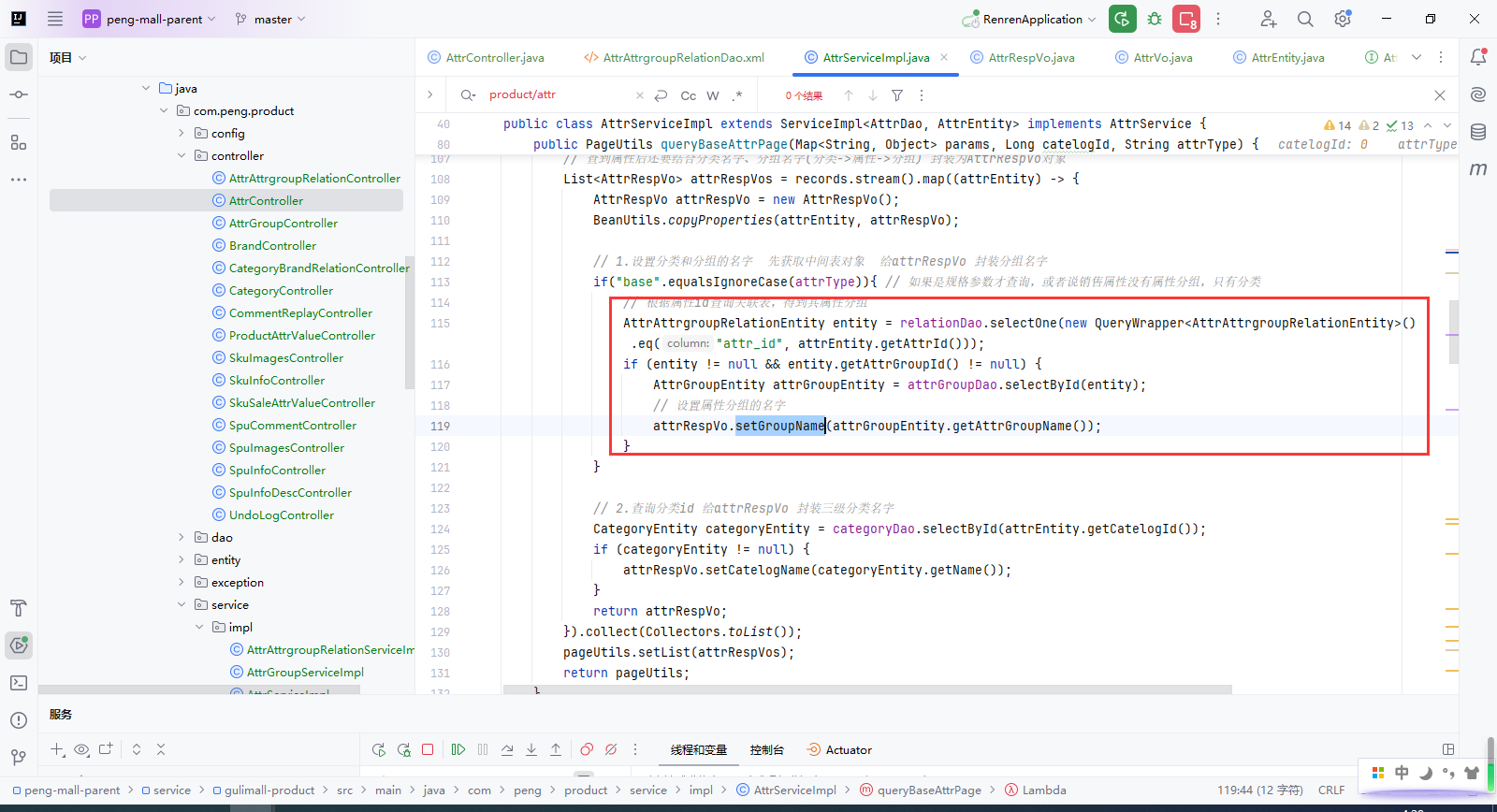
Task: Open the peng-mall-parent project dropdown
Action: tap(150, 19)
